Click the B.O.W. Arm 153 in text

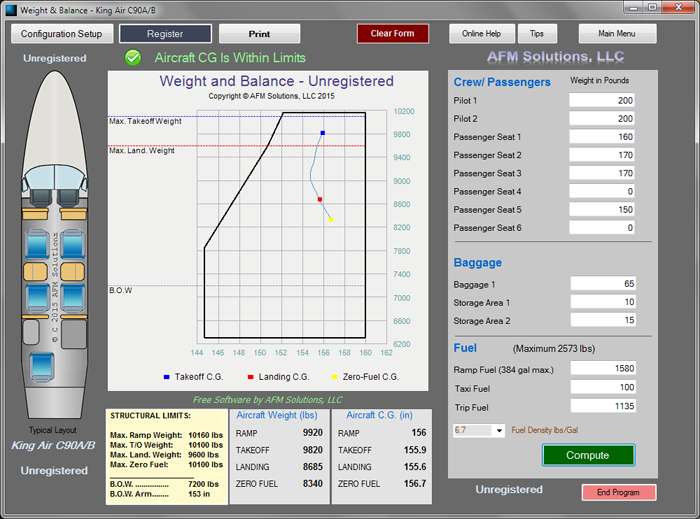(x=160, y=494)
